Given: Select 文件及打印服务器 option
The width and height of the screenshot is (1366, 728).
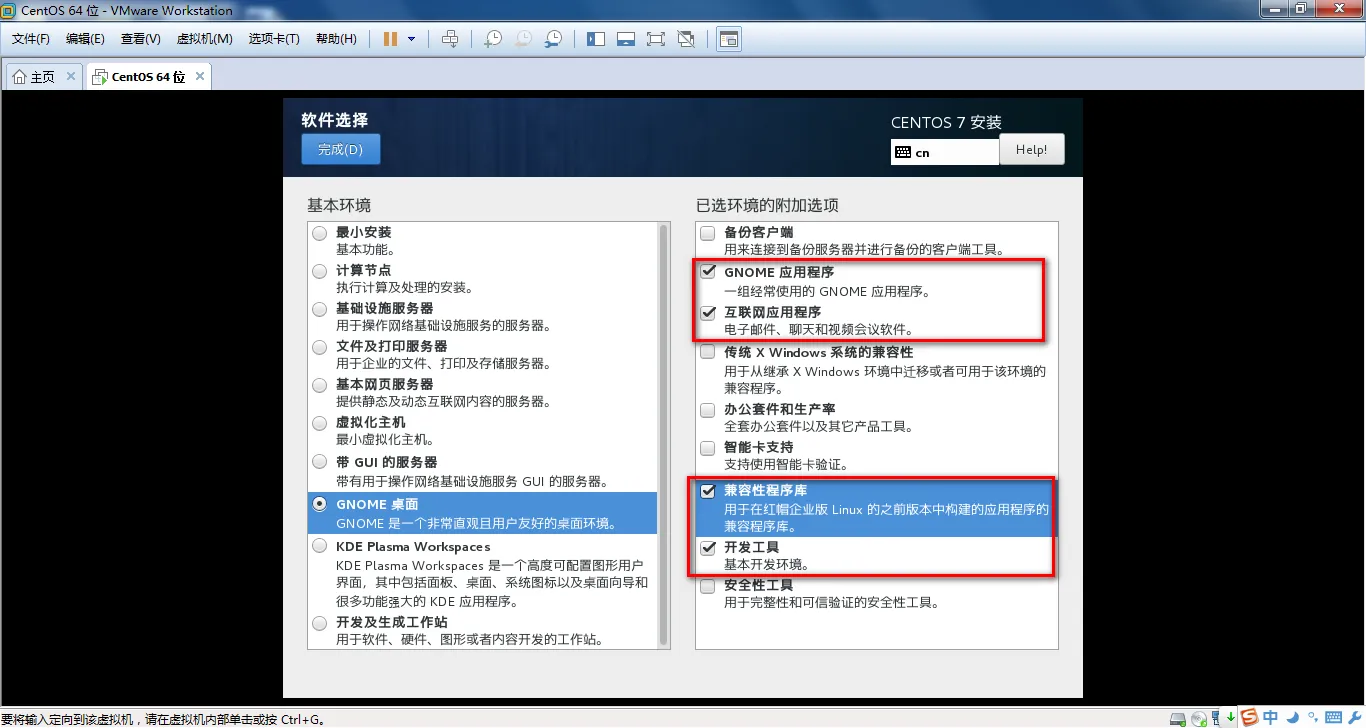Looking at the screenshot, I should tap(319, 347).
